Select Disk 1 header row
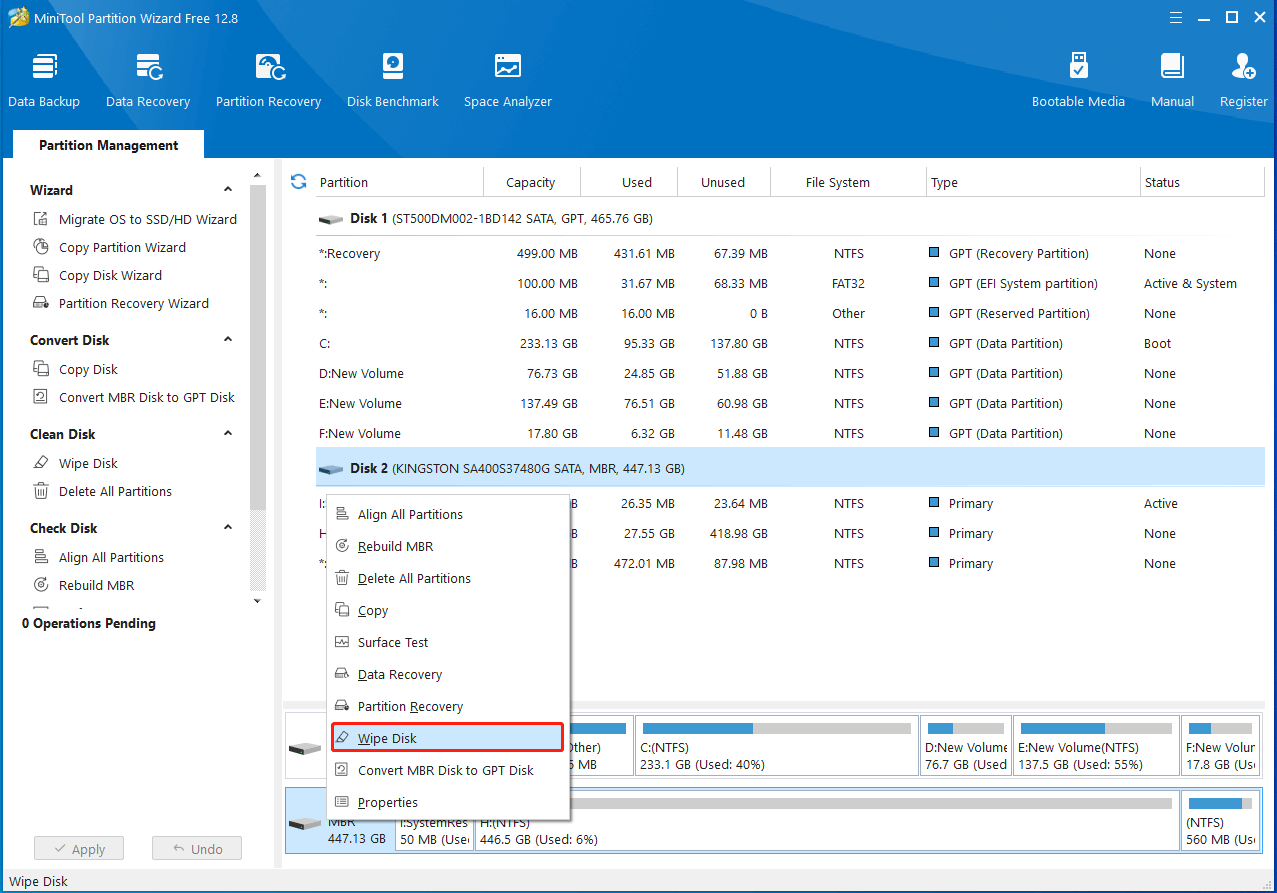Screen dimensions: 1277x893 coord(790,218)
